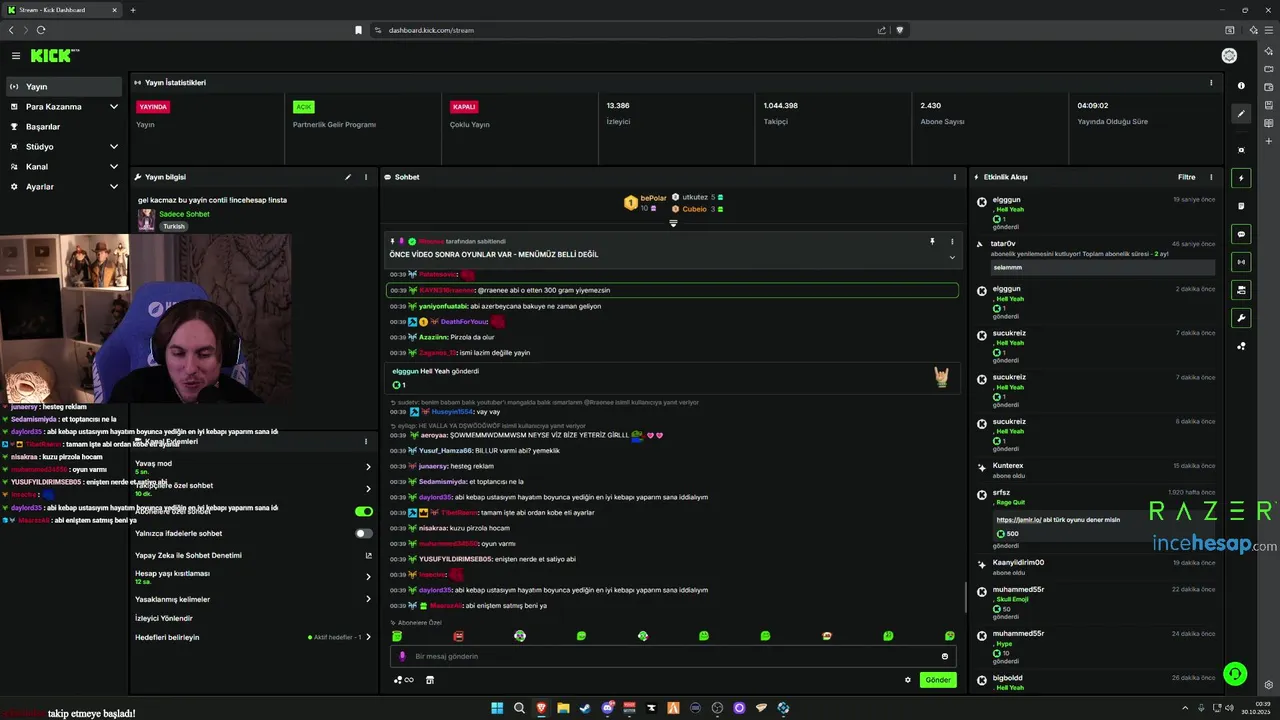This screenshot has width=1280, height=720.
Task: Bookmark this page in address bar
Action: click(358, 30)
